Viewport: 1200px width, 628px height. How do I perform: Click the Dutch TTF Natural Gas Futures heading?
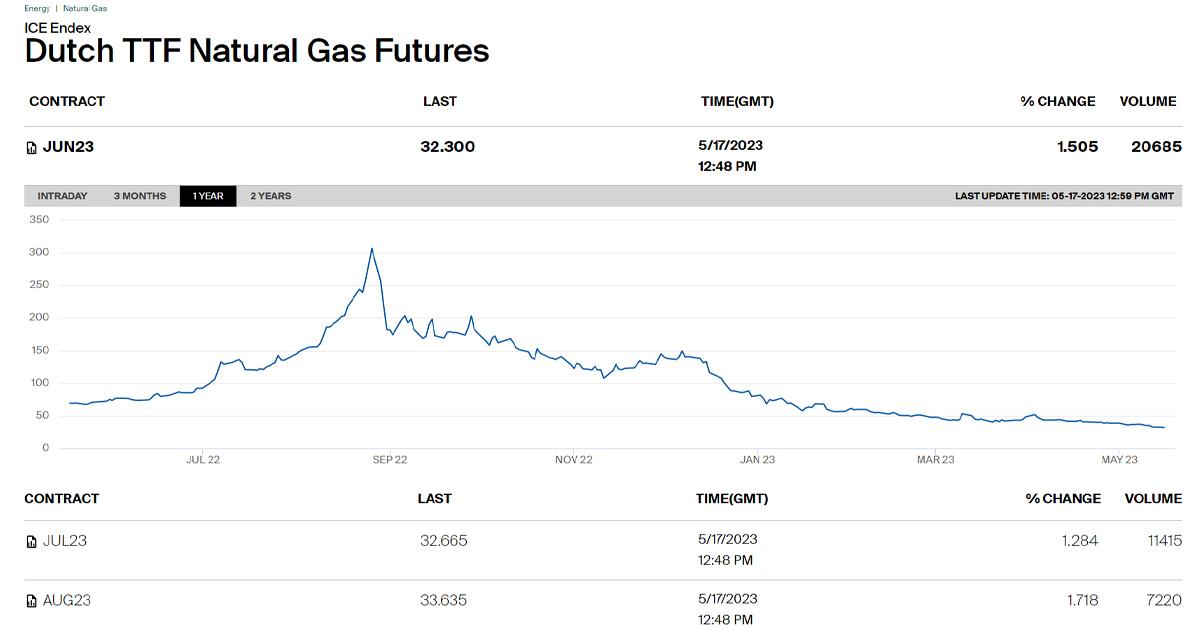[257, 50]
